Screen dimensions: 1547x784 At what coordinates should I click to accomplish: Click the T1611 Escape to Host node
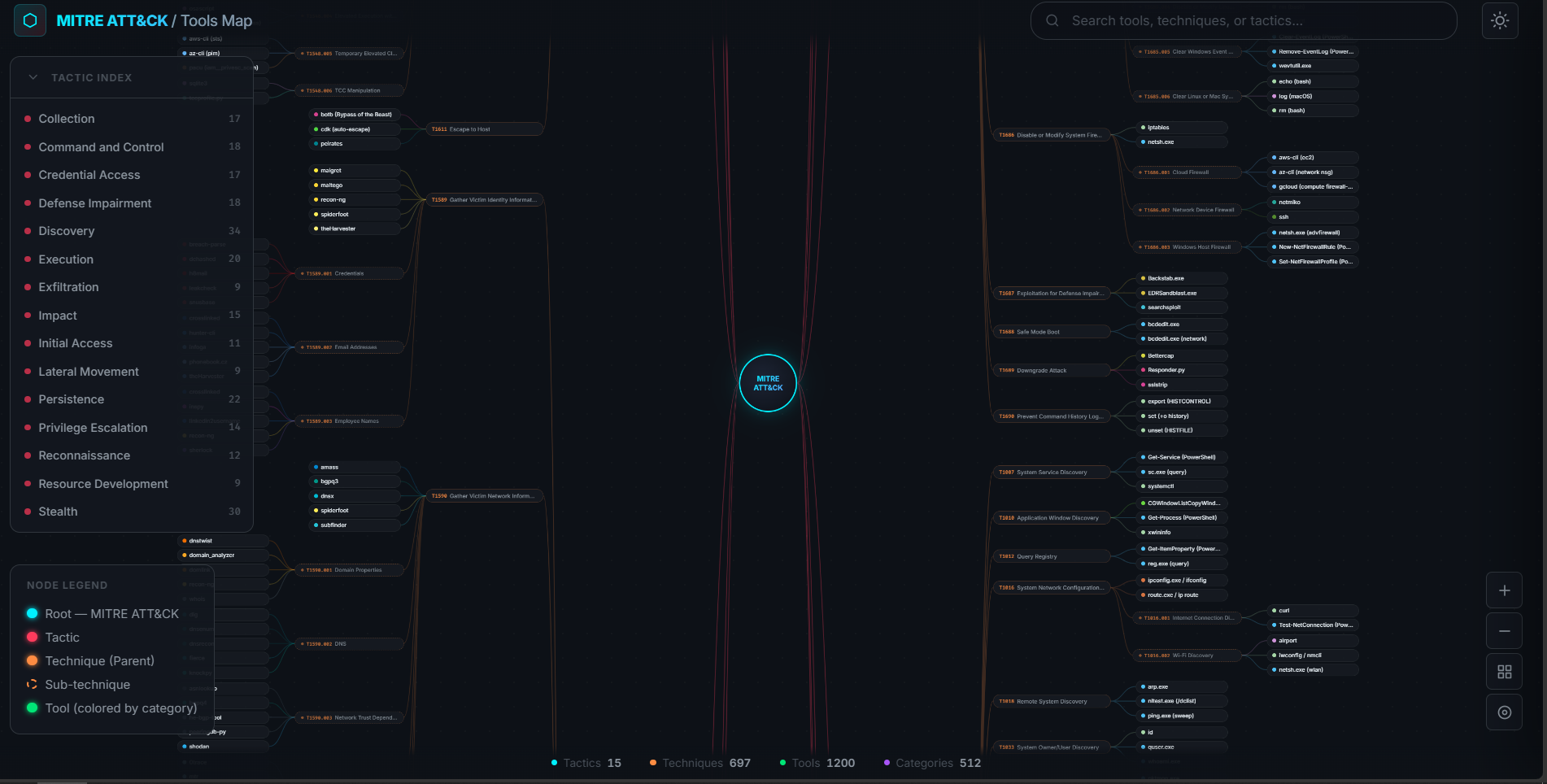point(485,129)
